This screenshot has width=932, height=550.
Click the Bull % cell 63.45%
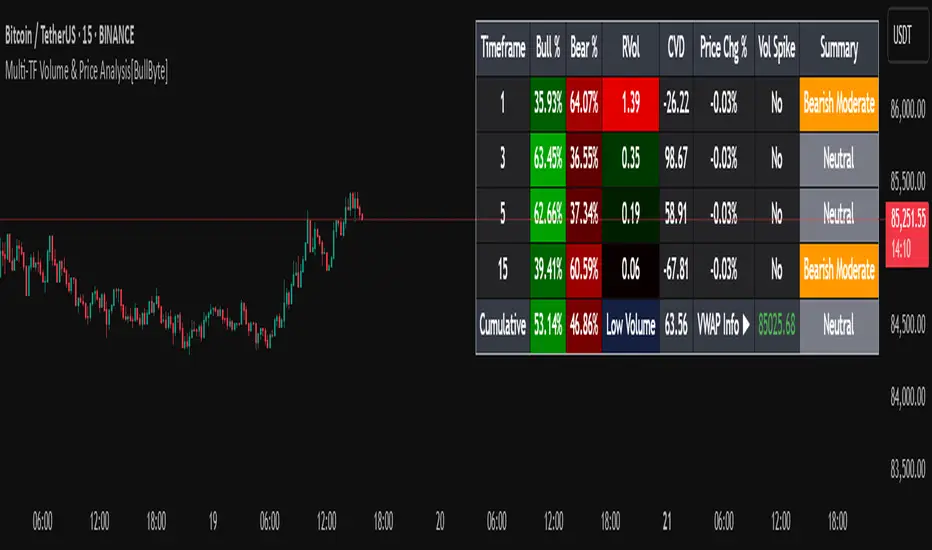[547, 159]
